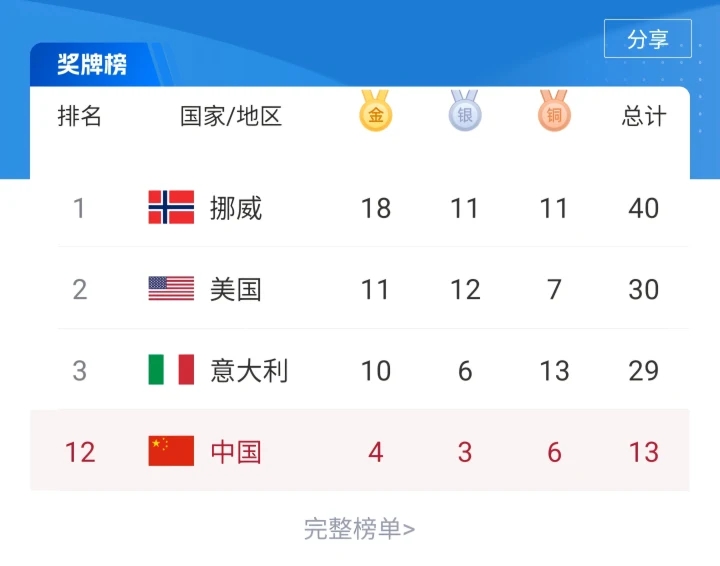Click the China flag icon
The image size is (720, 566).
tap(171, 451)
